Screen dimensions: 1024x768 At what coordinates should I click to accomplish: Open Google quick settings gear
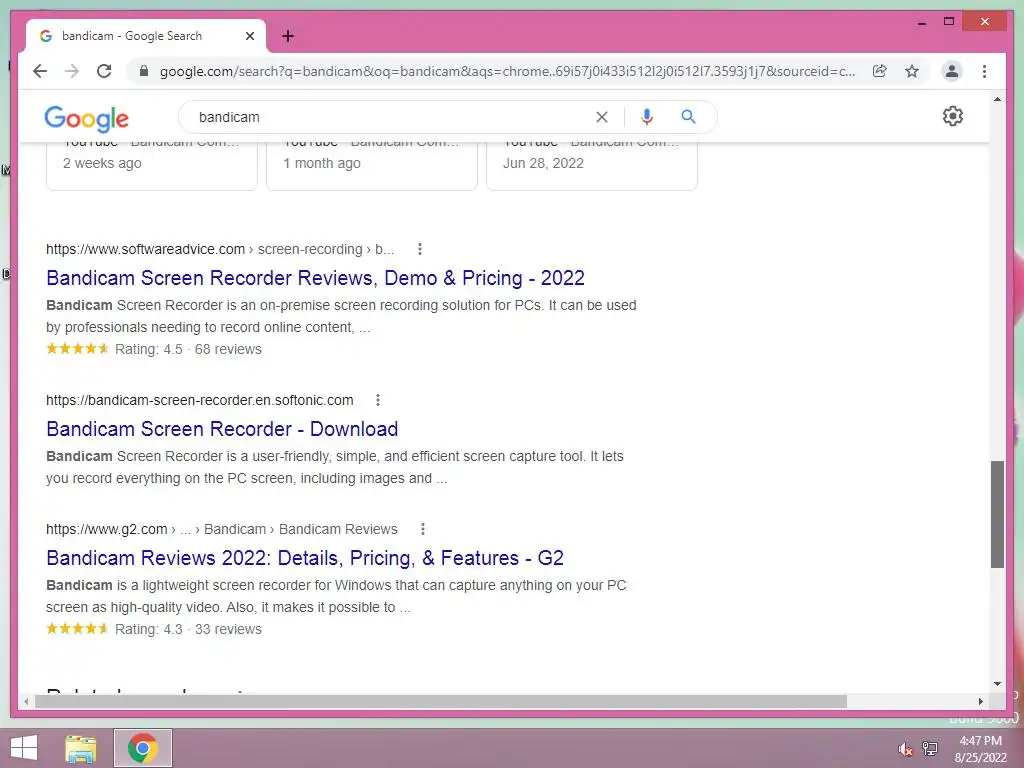953,116
